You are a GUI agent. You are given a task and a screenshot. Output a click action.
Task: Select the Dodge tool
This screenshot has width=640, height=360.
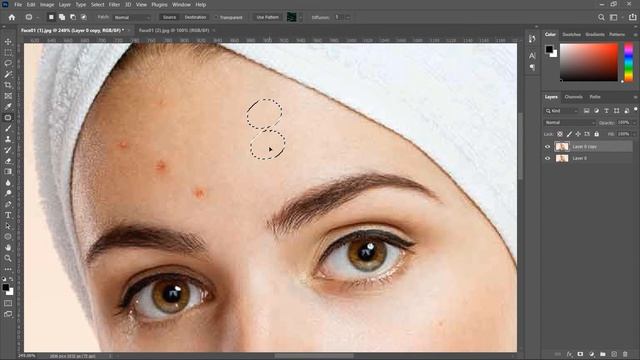[8, 193]
